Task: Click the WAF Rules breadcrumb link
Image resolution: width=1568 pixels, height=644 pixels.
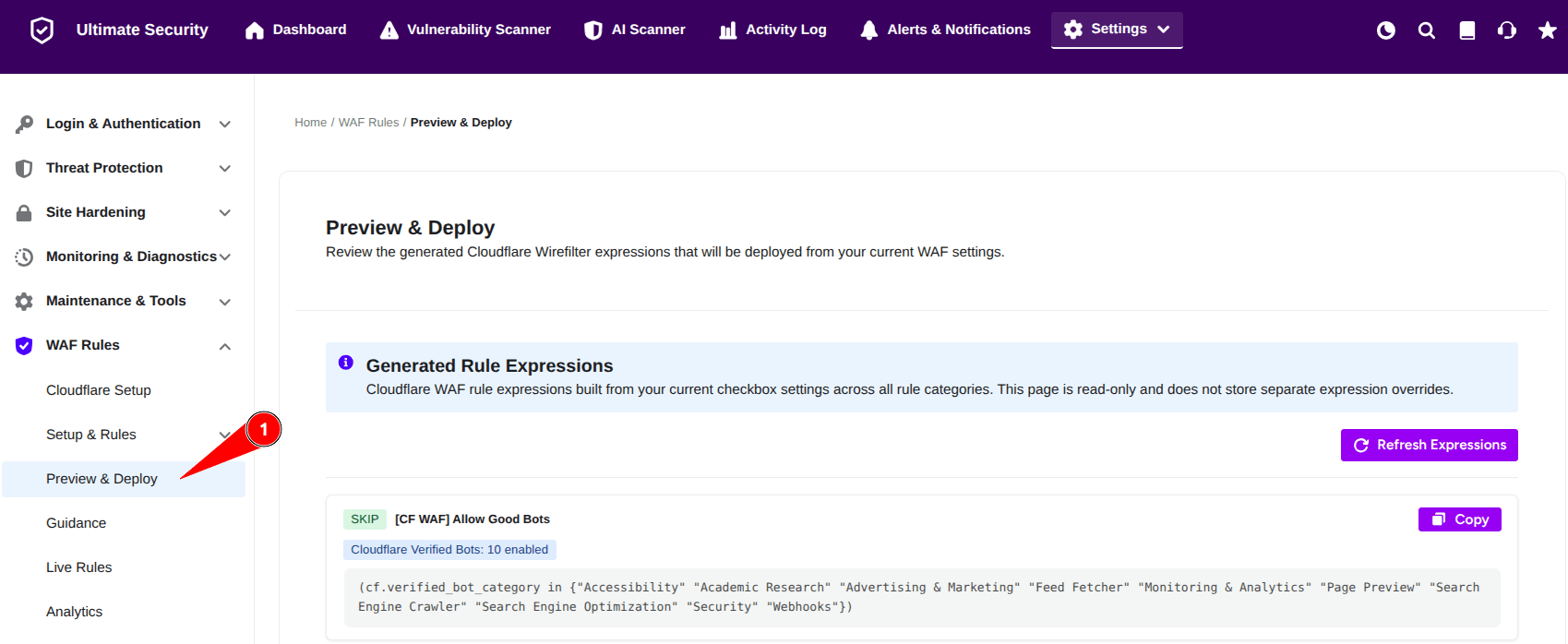Action: pyautogui.click(x=369, y=123)
